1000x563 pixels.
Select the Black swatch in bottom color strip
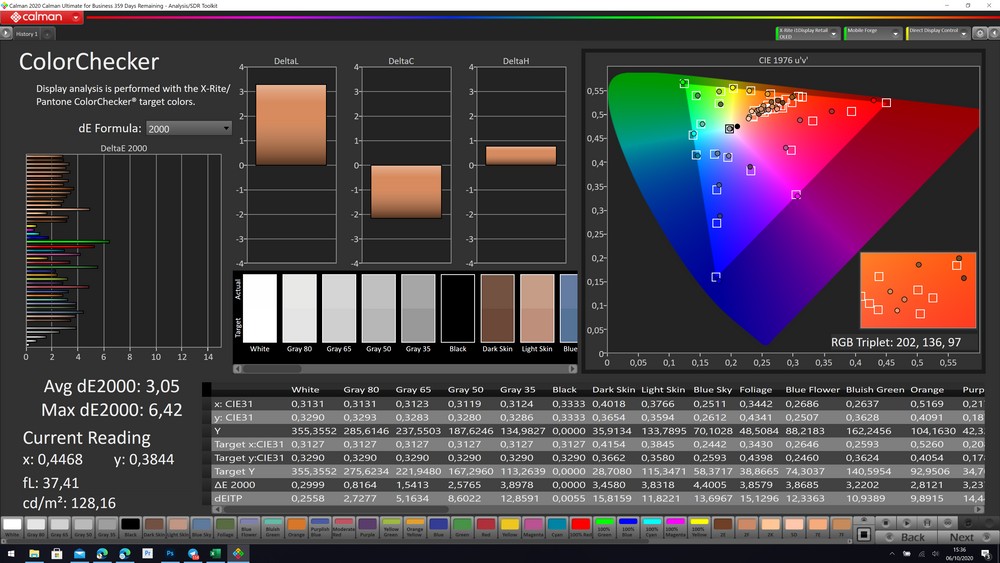click(130, 524)
